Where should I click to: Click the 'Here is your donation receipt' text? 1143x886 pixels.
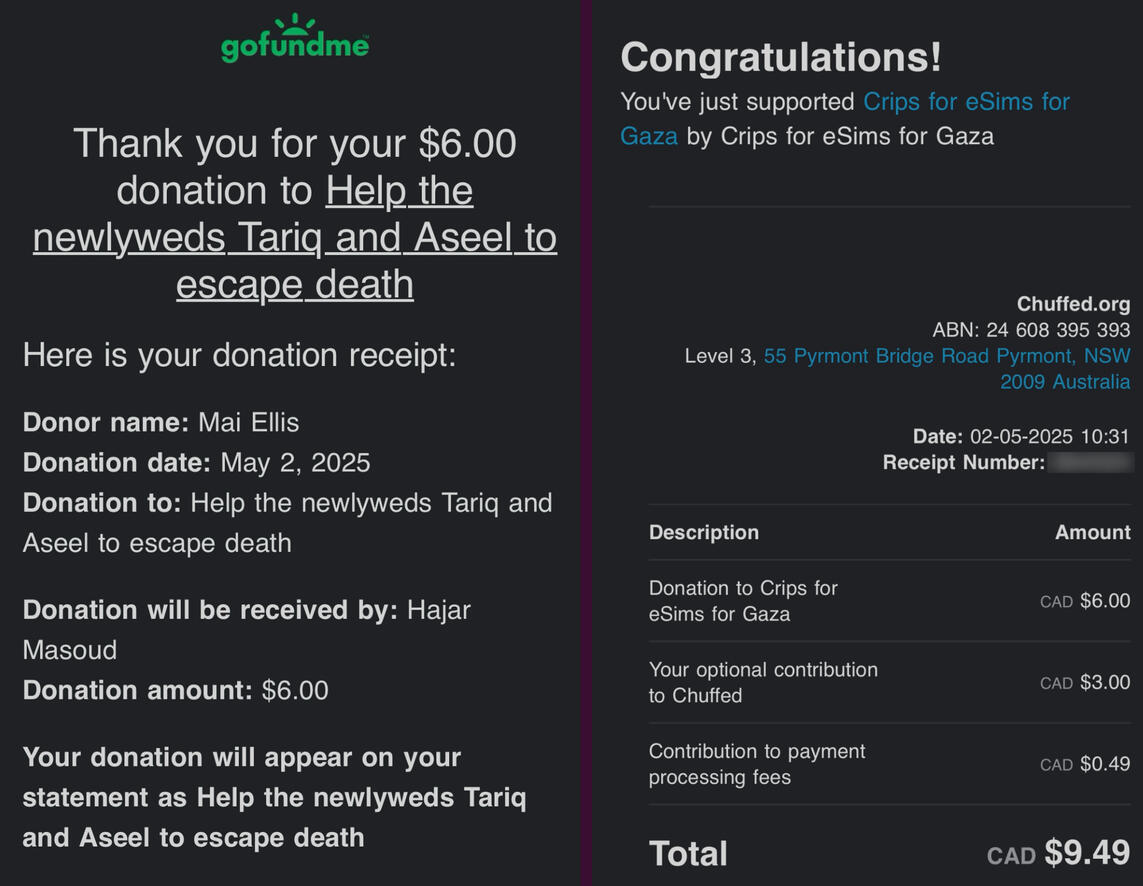coord(239,355)
